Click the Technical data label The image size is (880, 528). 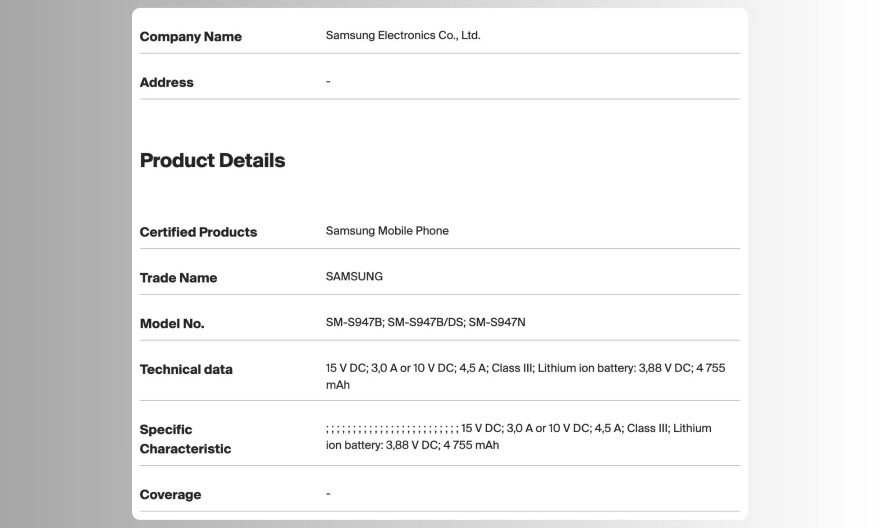[x=186, y=370]
